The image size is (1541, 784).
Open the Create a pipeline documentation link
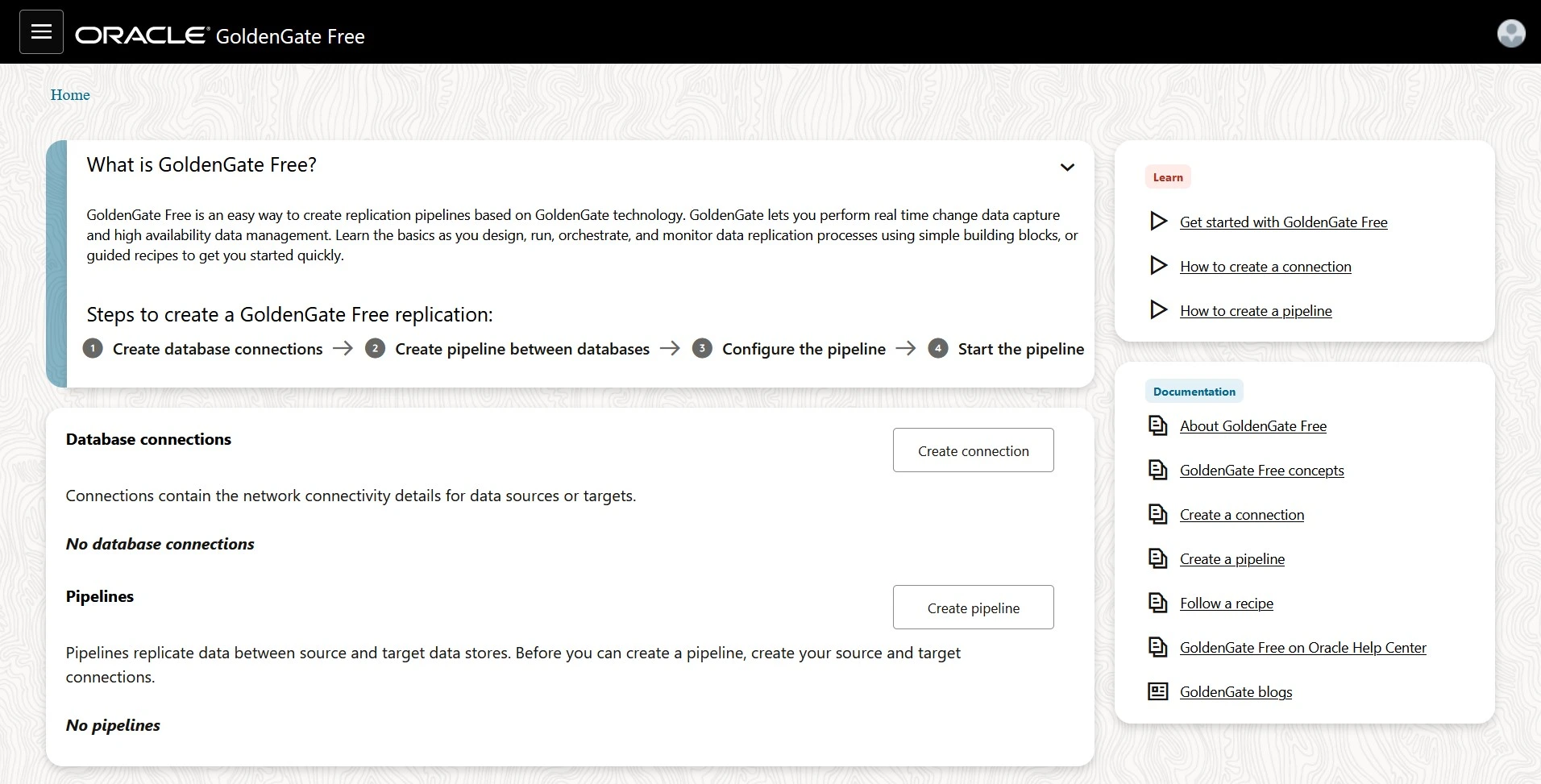click(x=1232, y=559)
